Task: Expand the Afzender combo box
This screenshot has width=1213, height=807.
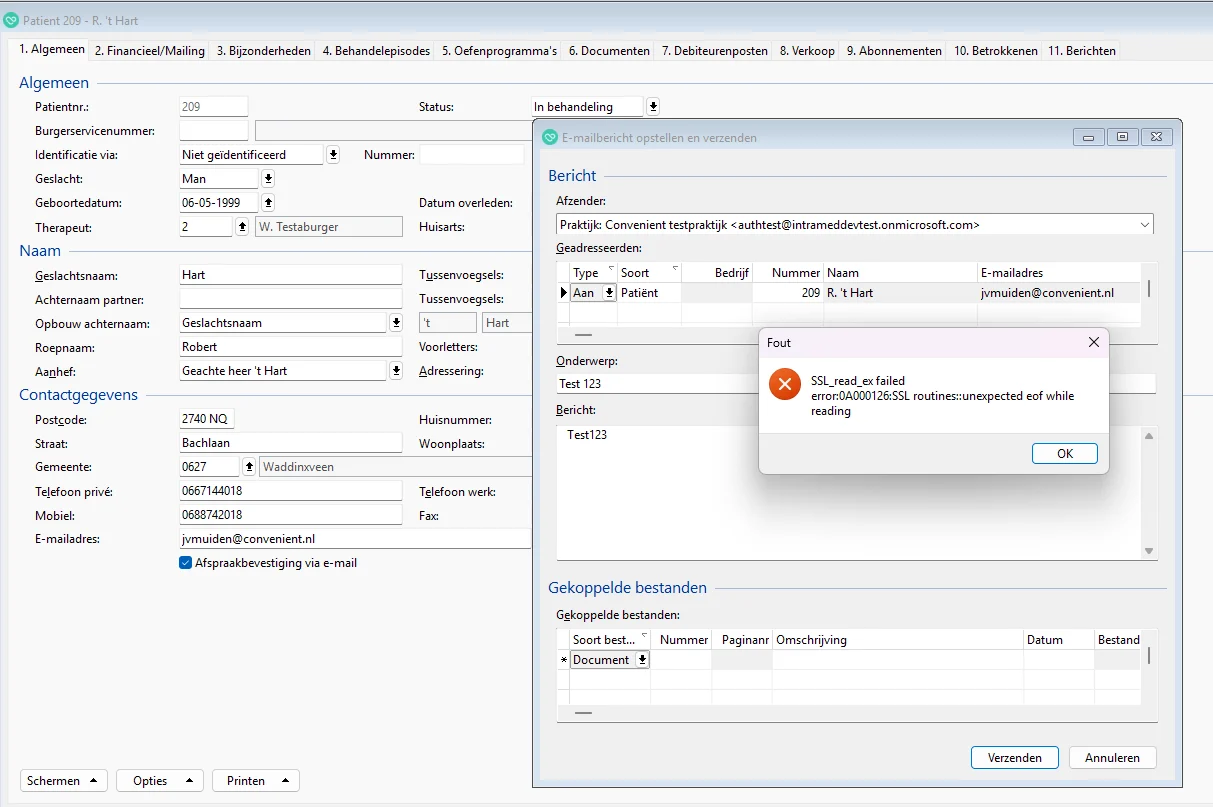Action: pos(1144,225)
